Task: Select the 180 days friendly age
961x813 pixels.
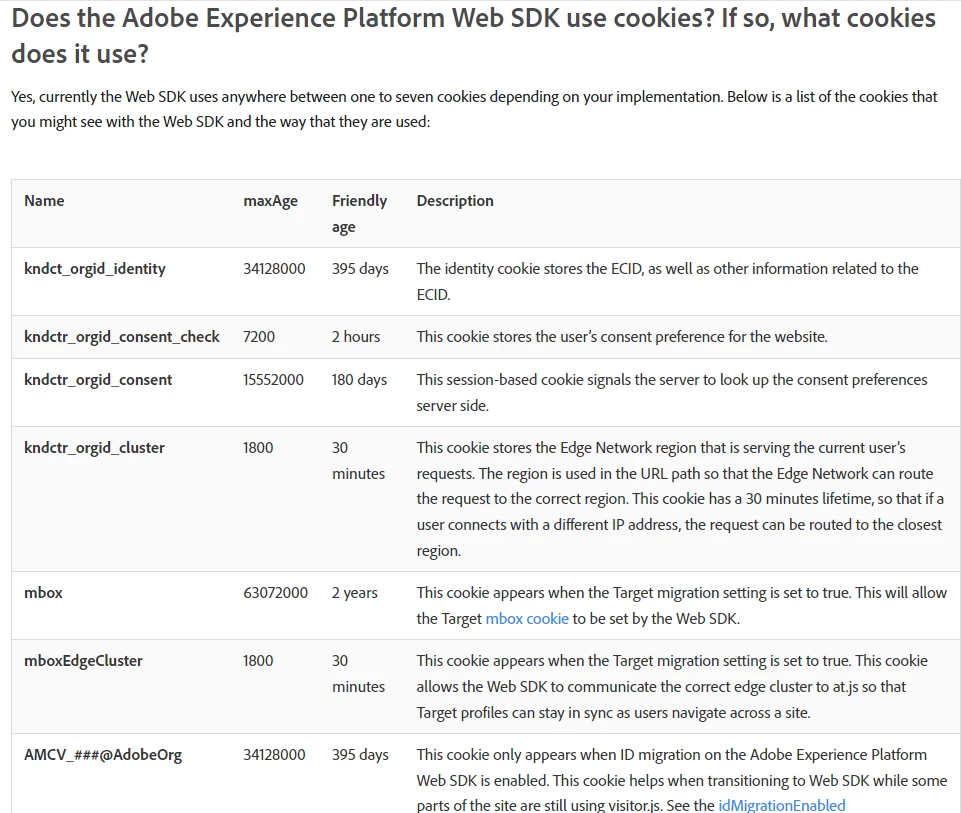Action: point(359,380)
